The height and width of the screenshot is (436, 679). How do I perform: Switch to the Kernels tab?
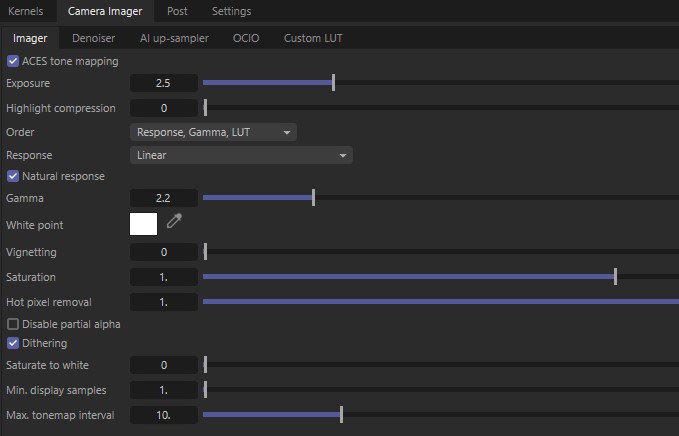click(26, 11)
